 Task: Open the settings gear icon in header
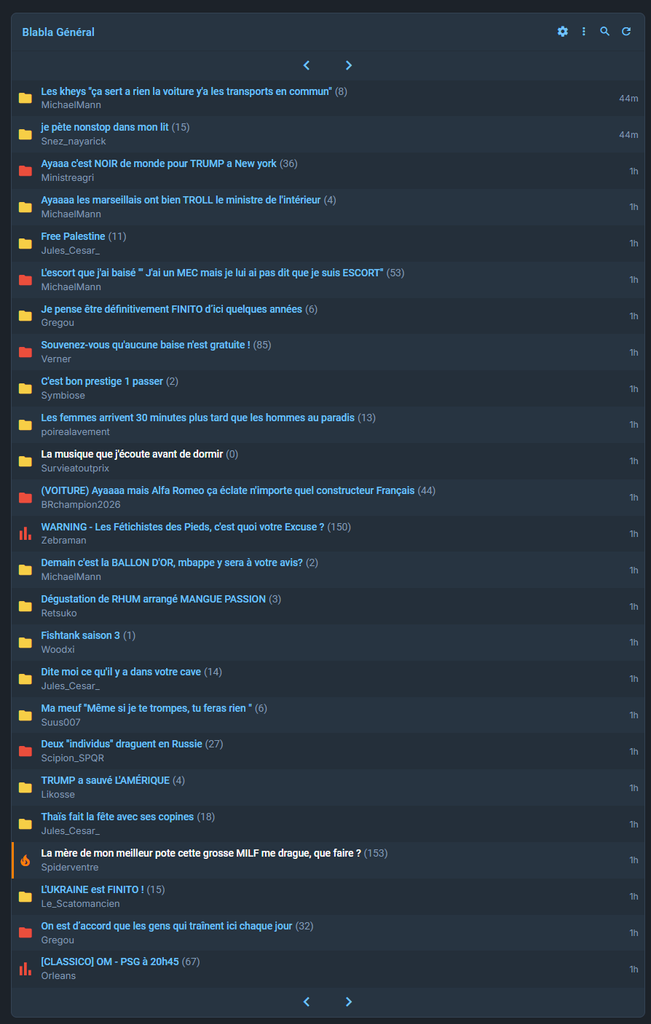point(562,31)
